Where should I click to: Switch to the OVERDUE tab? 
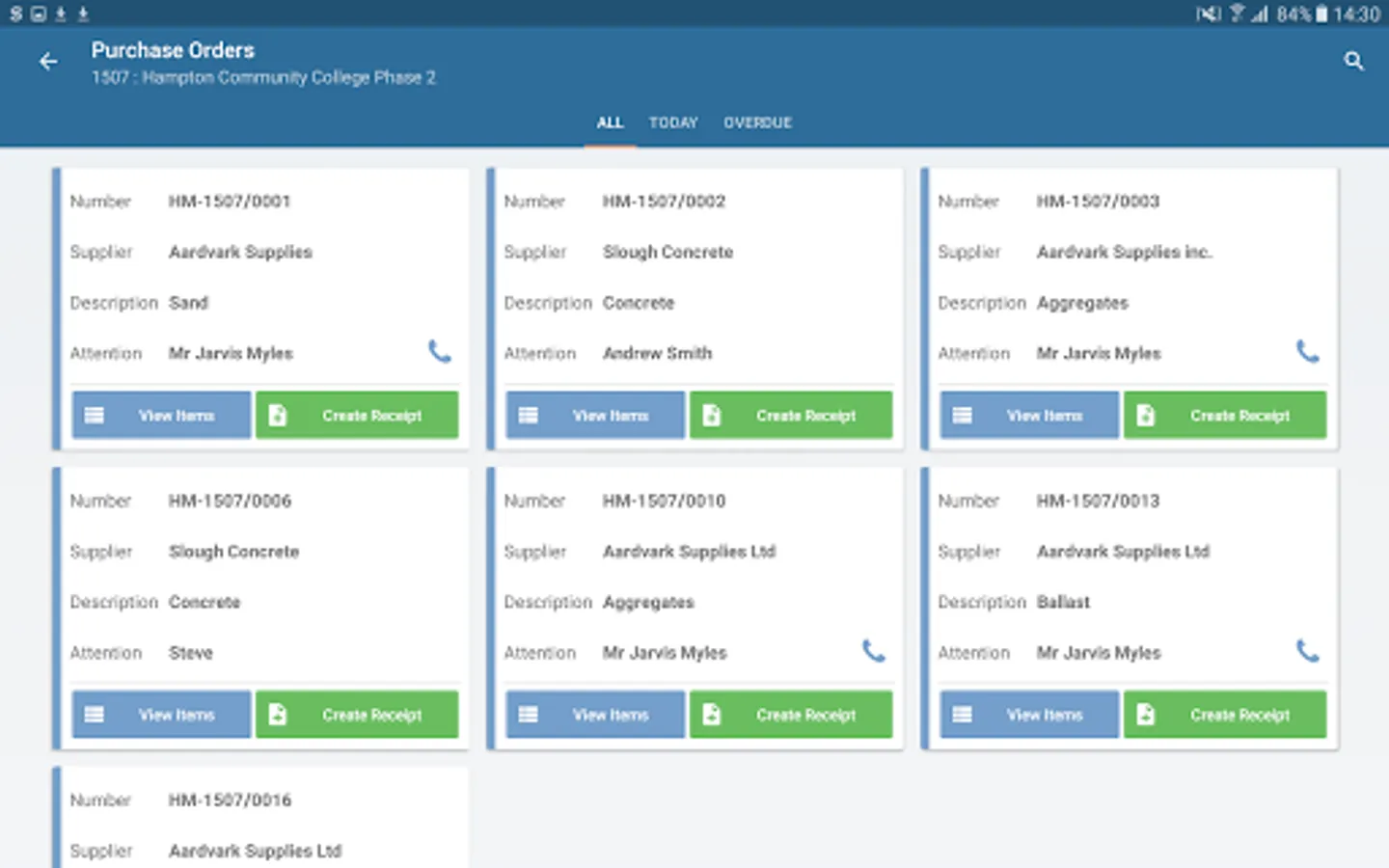758,122
